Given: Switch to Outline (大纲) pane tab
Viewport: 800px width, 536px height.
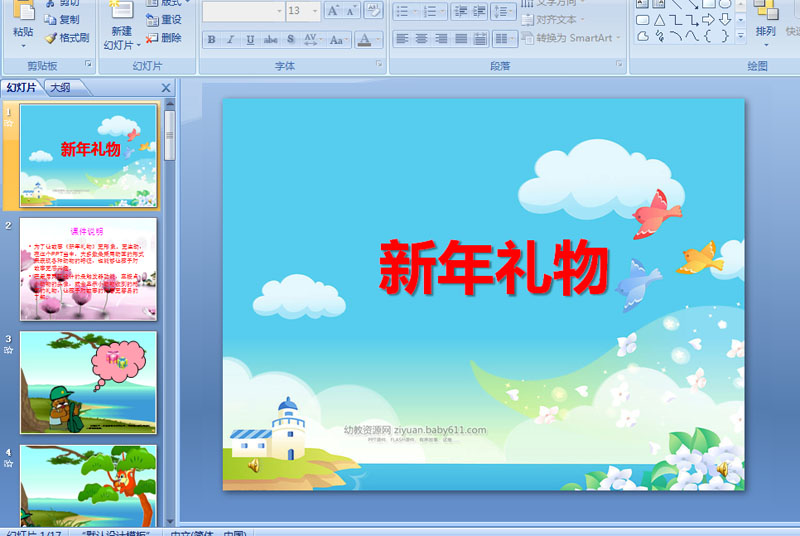Looking at the screenshot, I should (61, 88).
